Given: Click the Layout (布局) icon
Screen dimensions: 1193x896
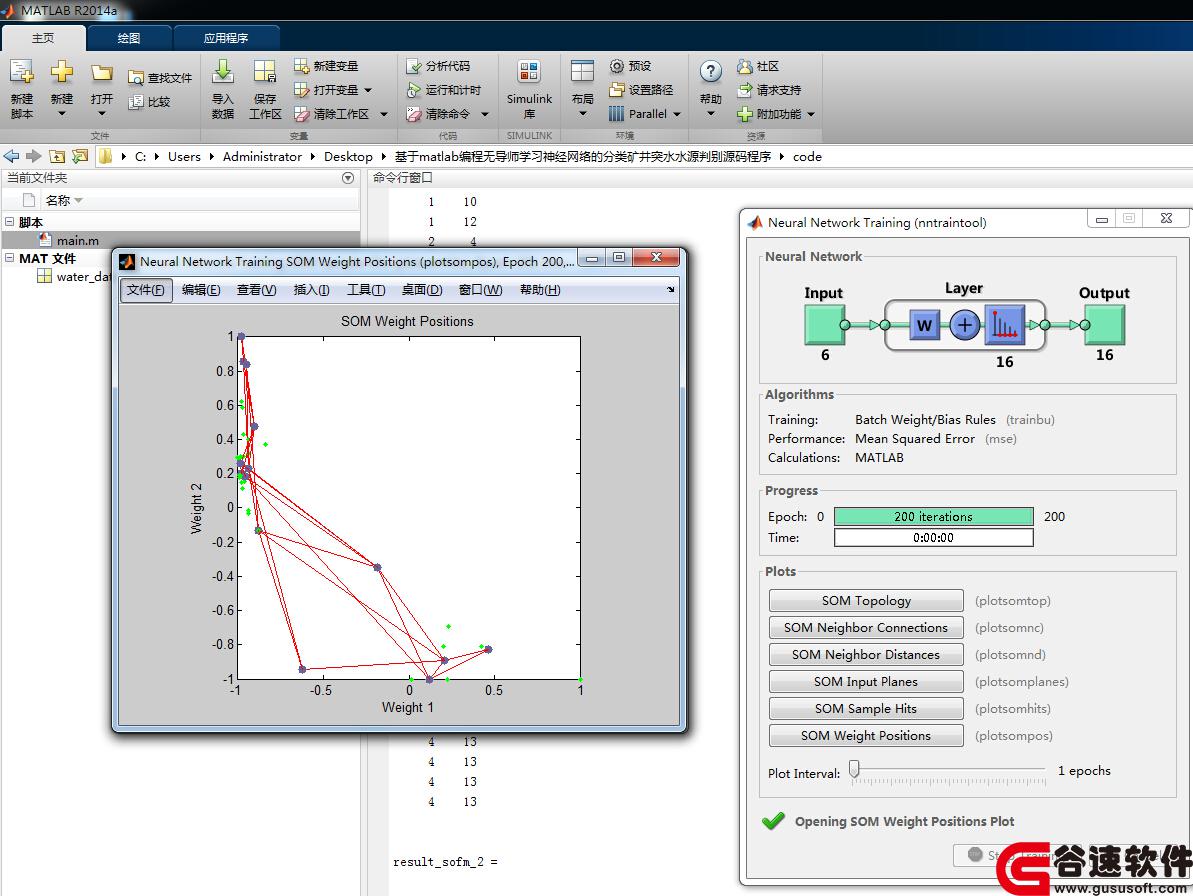Looking at the screenshot, I should point(582,72).
